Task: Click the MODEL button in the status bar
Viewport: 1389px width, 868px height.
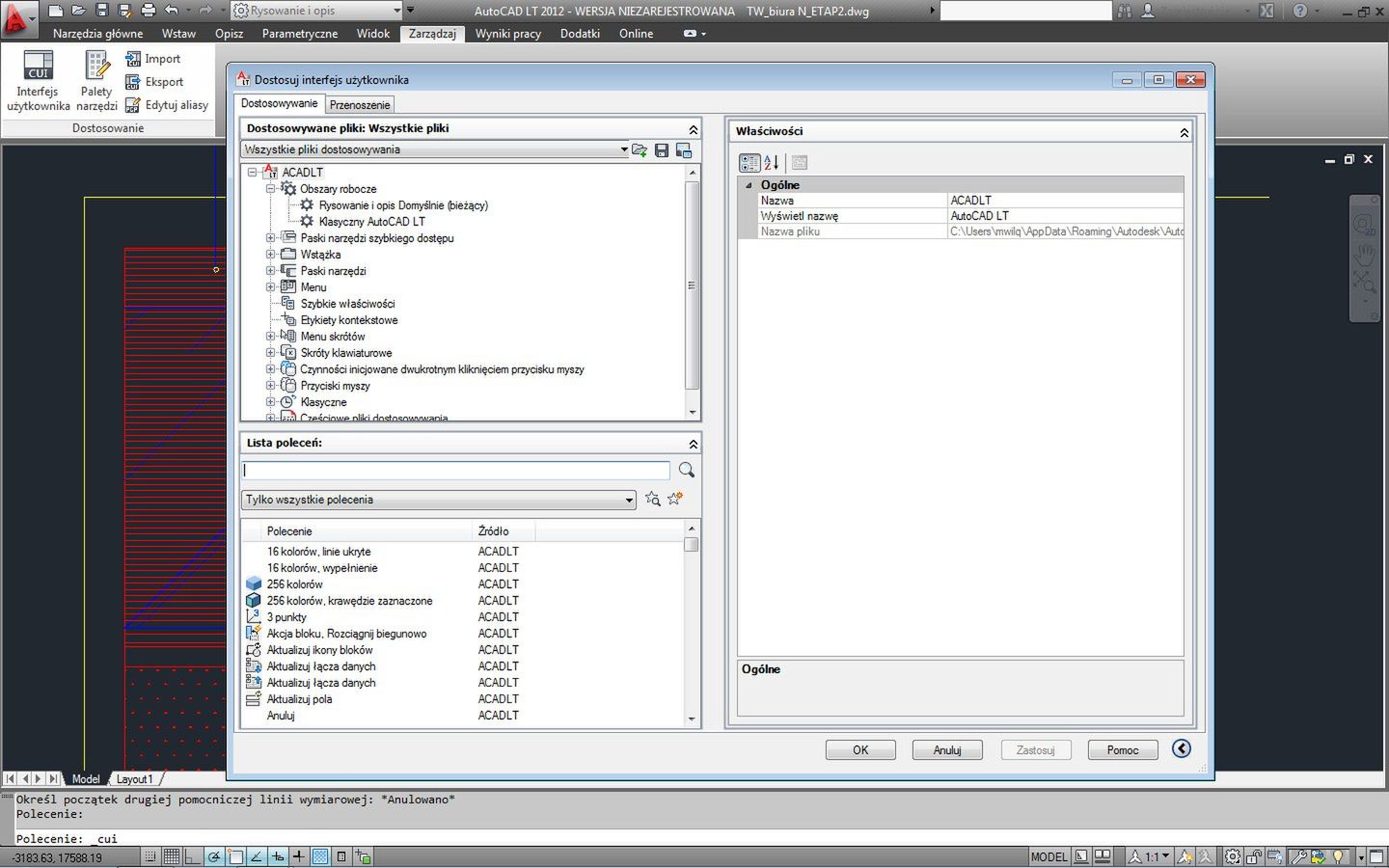Action: coord(1049,856)
